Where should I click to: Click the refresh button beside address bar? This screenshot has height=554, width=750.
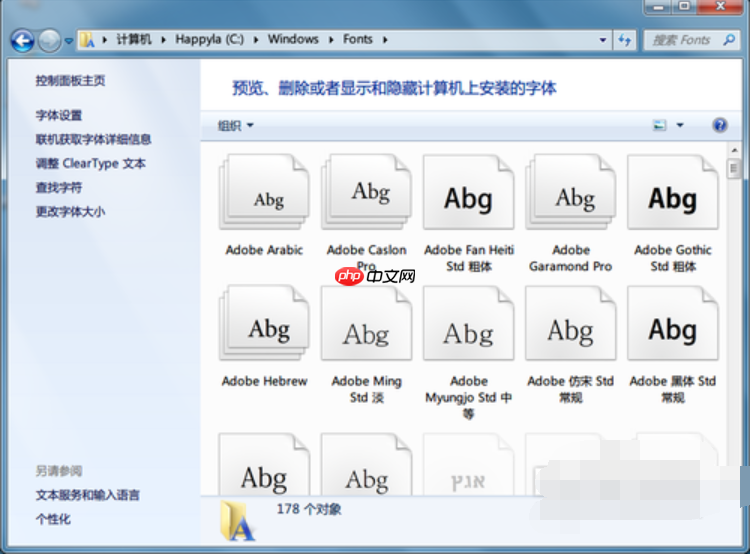pyautogui.click(x=624, y=40)
